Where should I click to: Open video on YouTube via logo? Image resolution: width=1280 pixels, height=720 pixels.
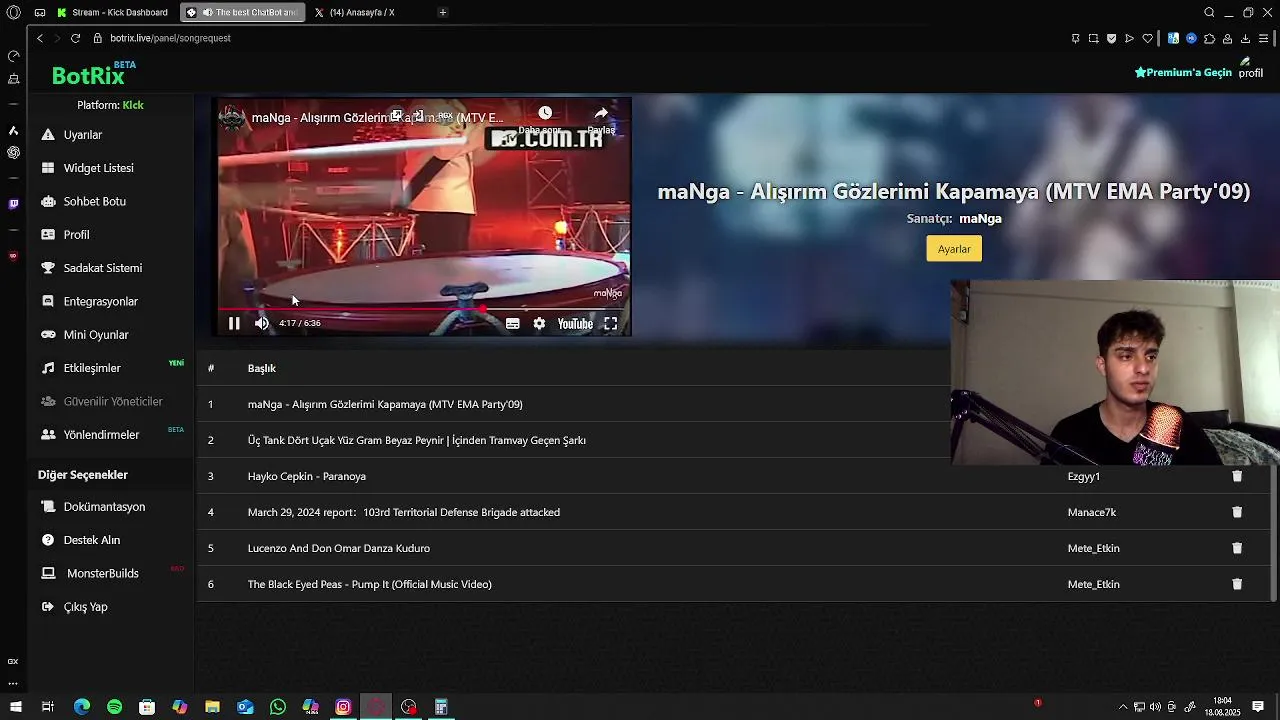(x=575, y=323)
